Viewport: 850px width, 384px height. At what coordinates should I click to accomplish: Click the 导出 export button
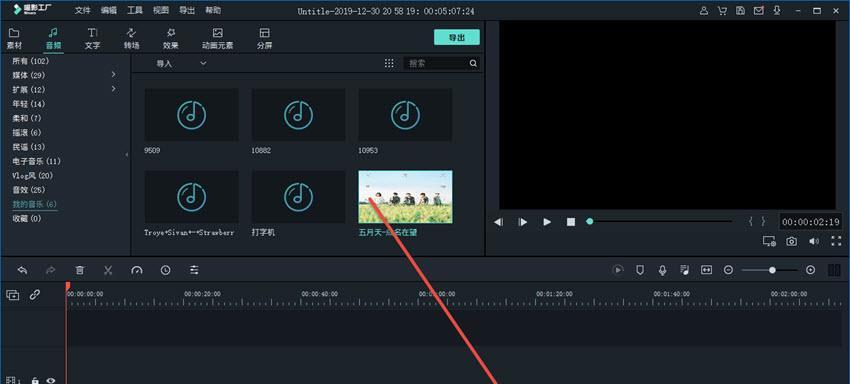click(456, 37)
